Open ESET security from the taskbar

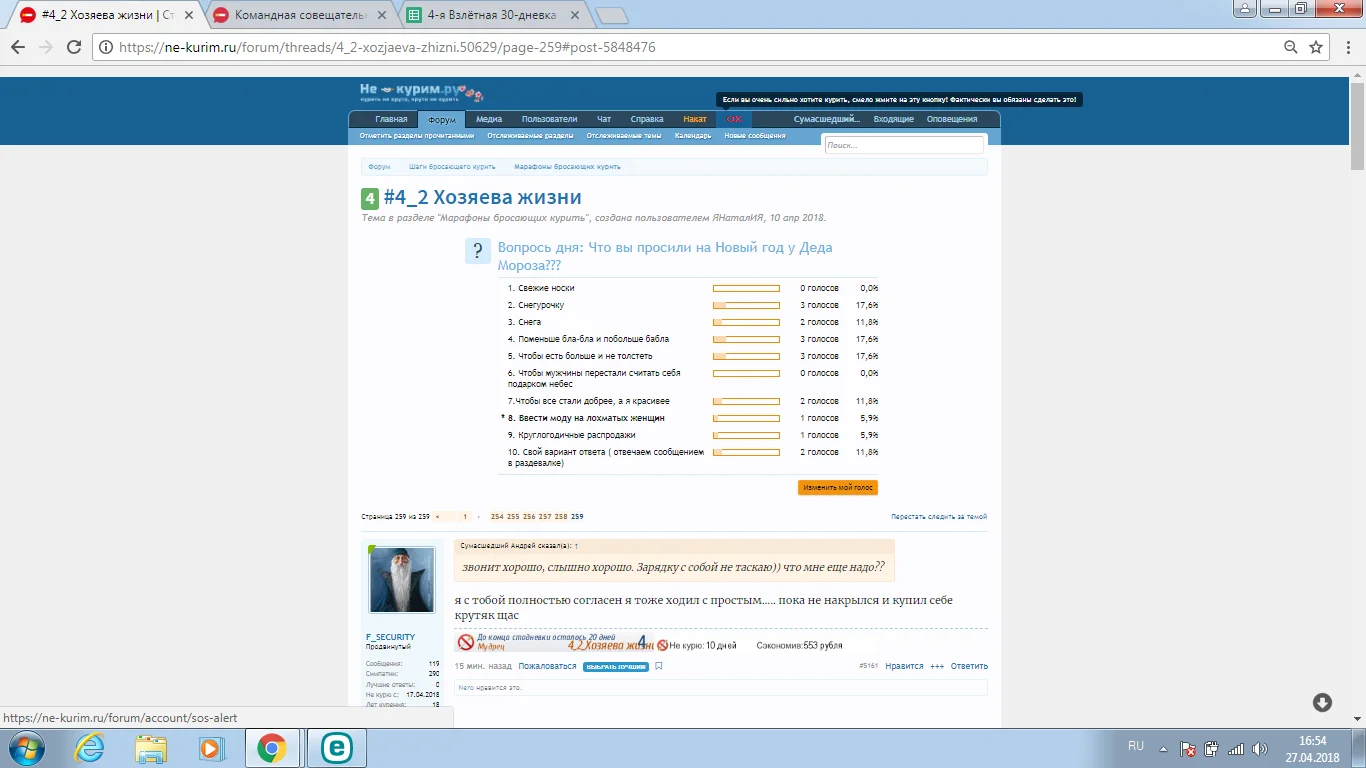tap(336, 747)
